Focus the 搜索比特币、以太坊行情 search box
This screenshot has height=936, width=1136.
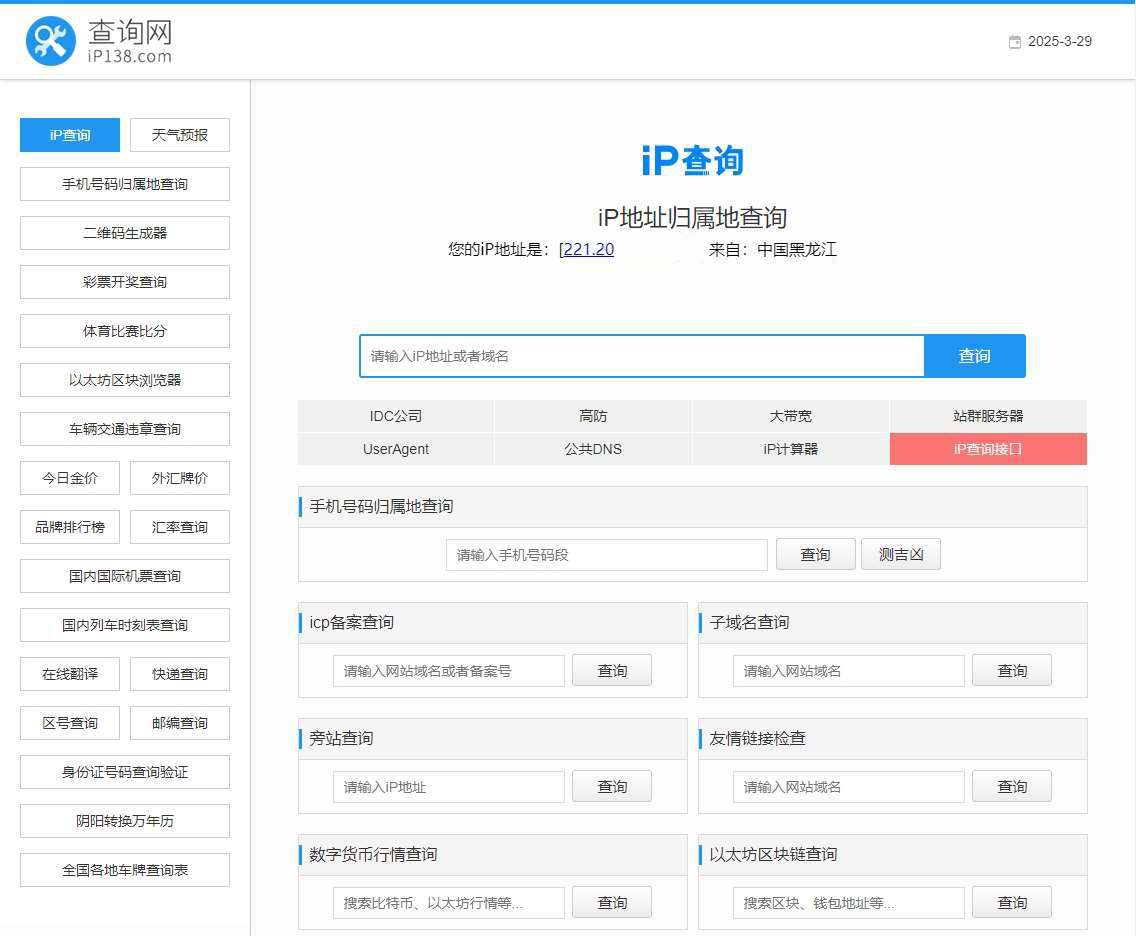point(448,902)
